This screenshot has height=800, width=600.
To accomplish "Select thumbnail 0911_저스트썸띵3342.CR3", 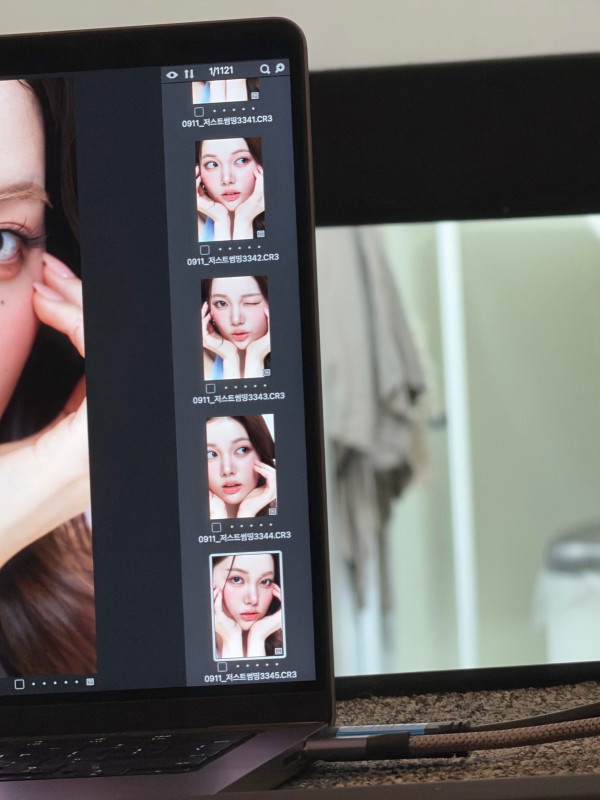I will tap(230, 189).
